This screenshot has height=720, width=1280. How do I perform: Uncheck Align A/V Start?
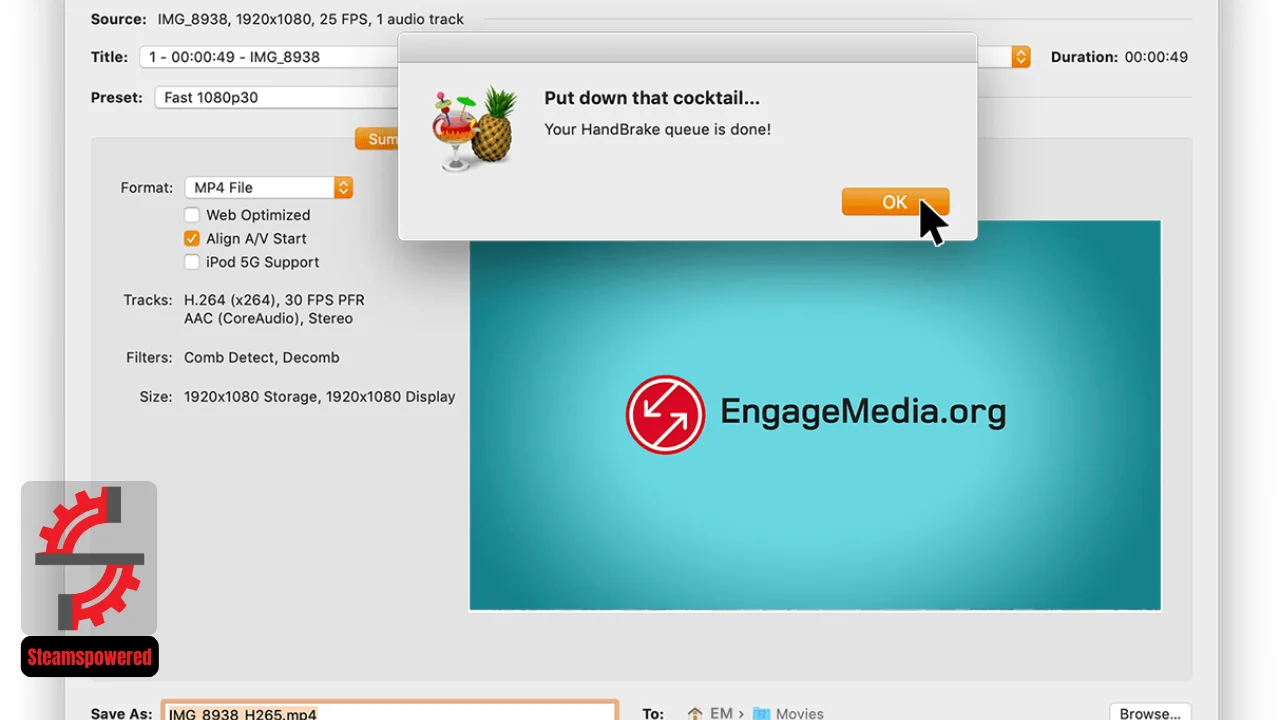[x=192, y=239]
